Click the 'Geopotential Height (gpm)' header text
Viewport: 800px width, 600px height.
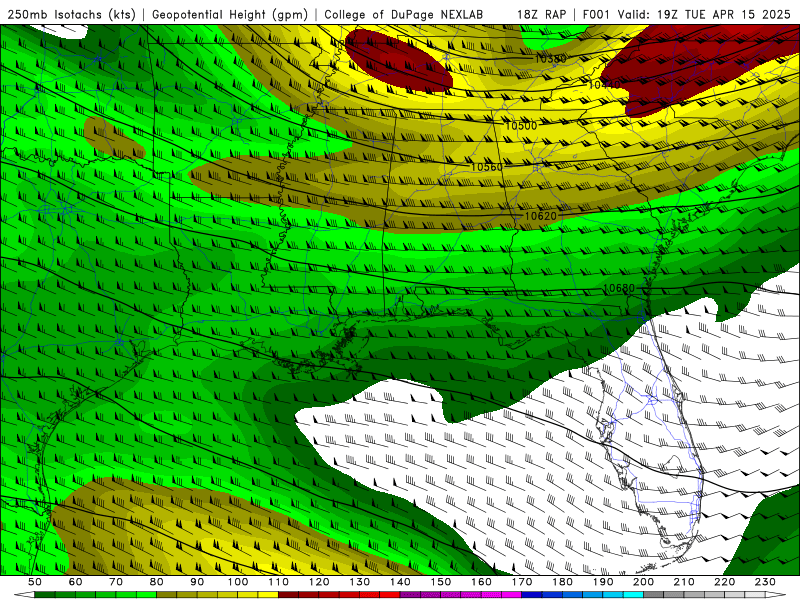[x=230, y=14]
